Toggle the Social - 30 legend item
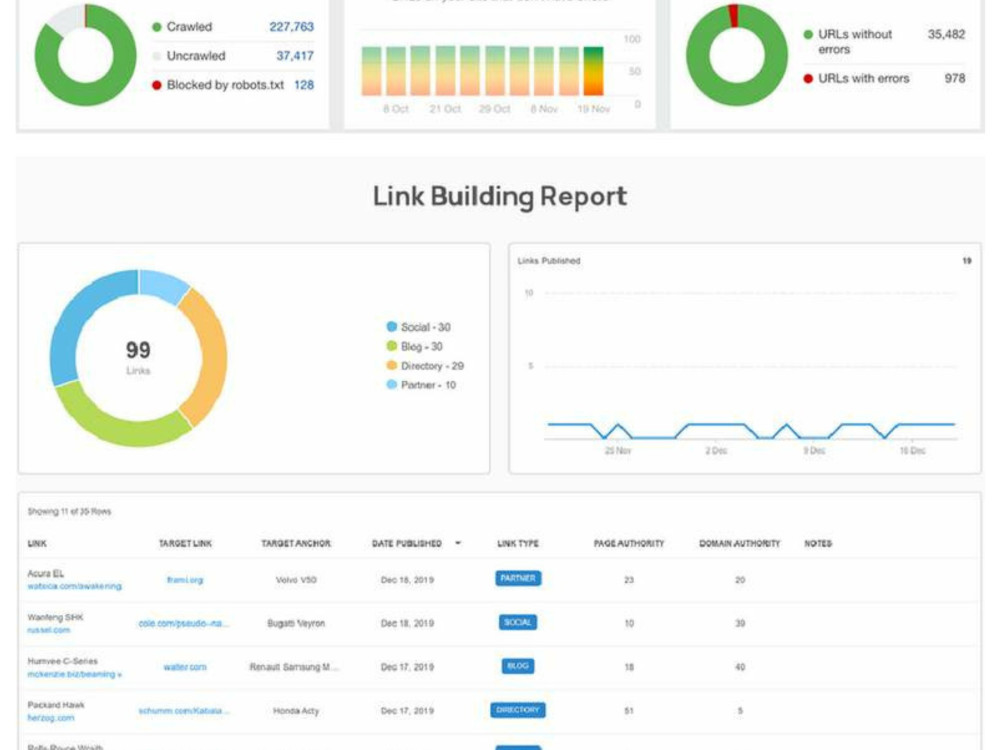This screenshot has width=1000, height=750. 418,327
